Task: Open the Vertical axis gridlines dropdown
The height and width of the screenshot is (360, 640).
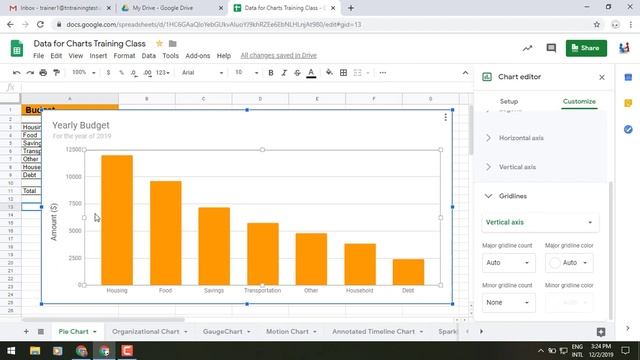Action: click(x=540, y=222)
